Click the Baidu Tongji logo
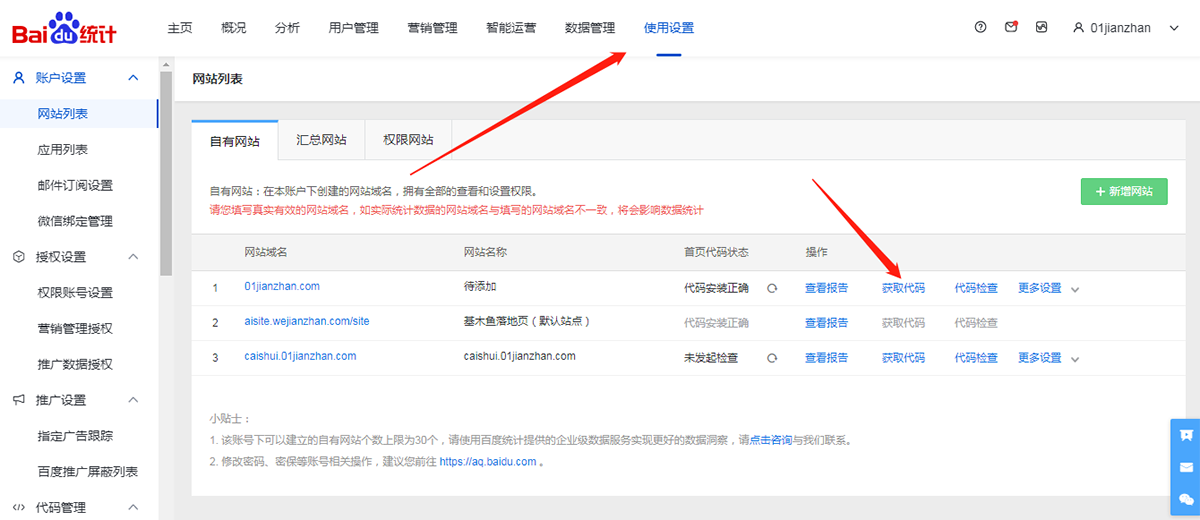Viewport: 1200px width, 520px height. pos(64,29)
